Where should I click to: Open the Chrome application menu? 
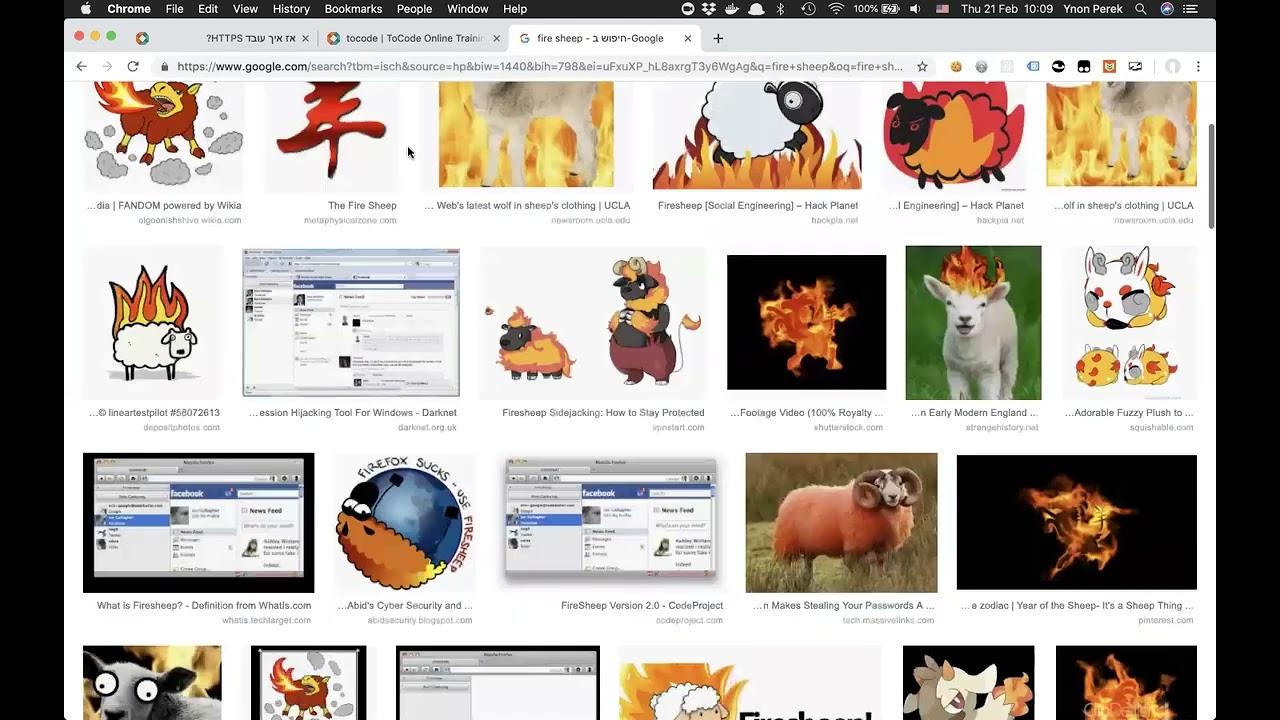point(128,9)
